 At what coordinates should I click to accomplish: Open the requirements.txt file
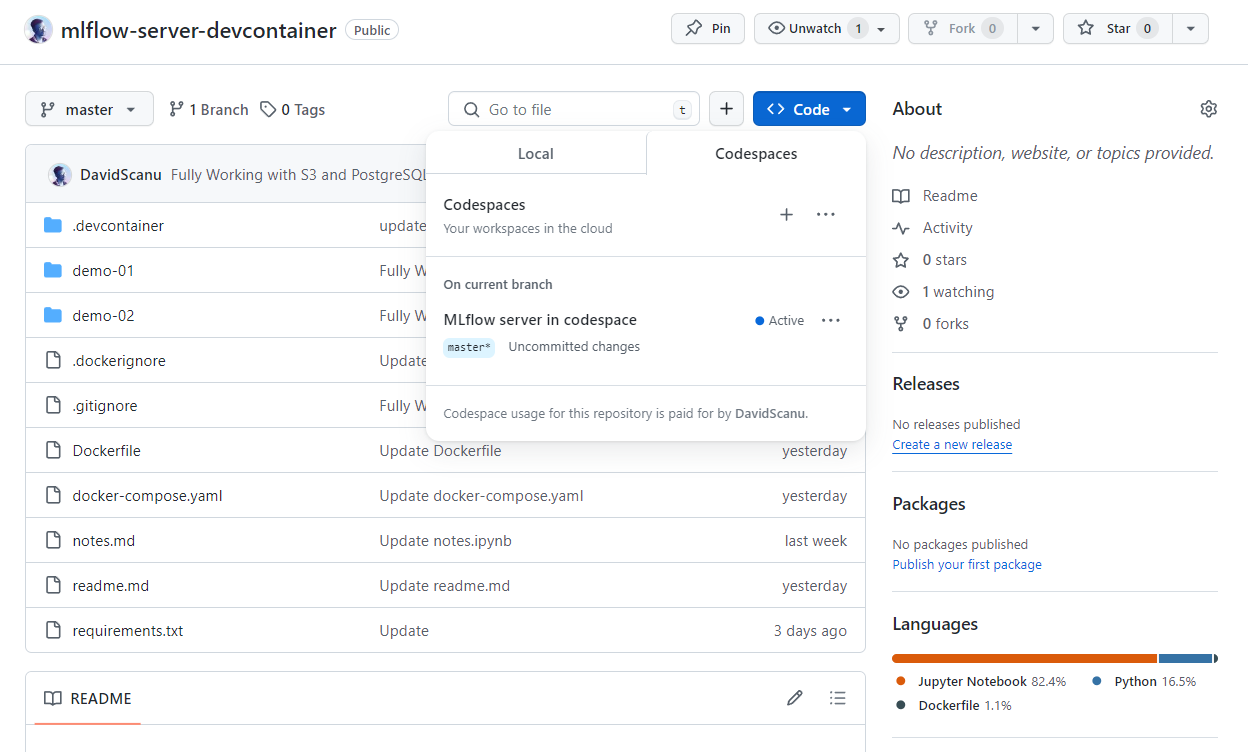[x=128, y=630]
